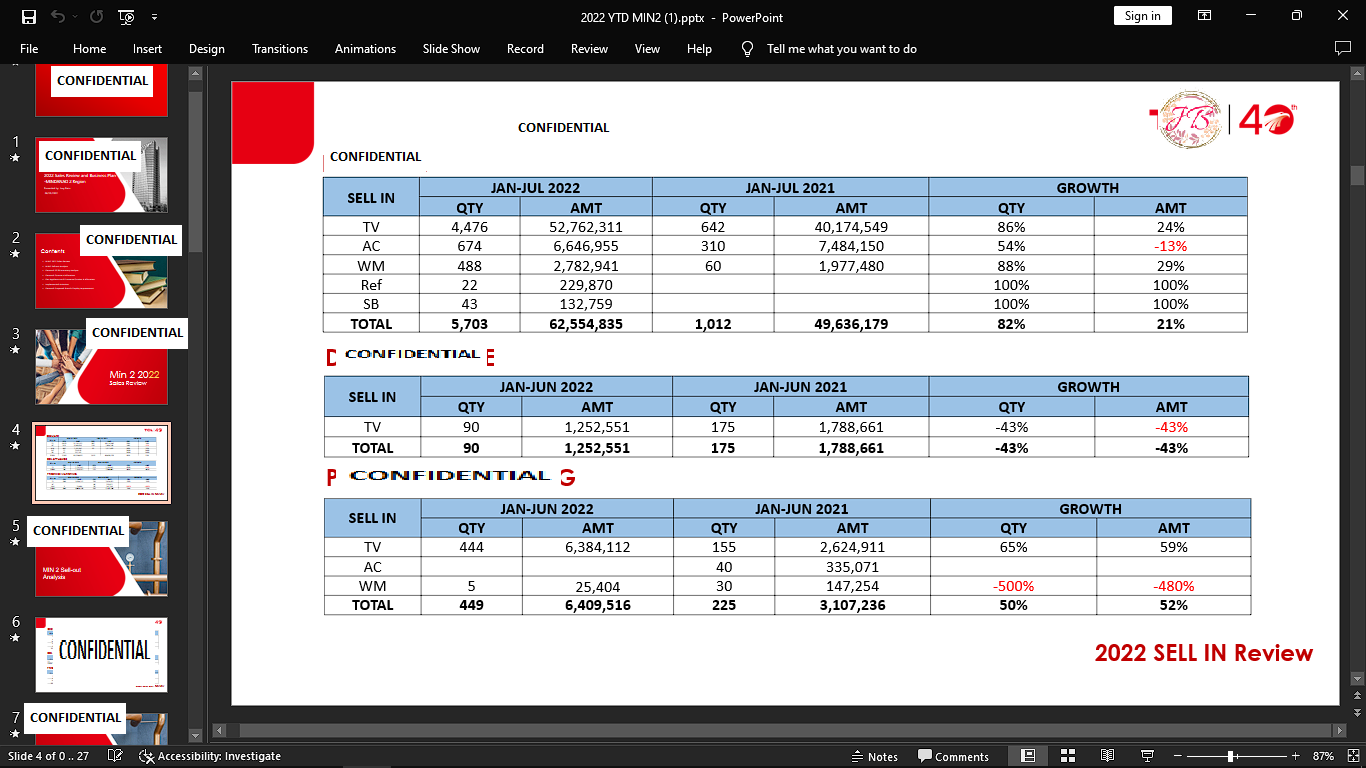This screenshot has width=1366, height=768.
Task: Click the 87% zoom level
Action: [1323, 756]
